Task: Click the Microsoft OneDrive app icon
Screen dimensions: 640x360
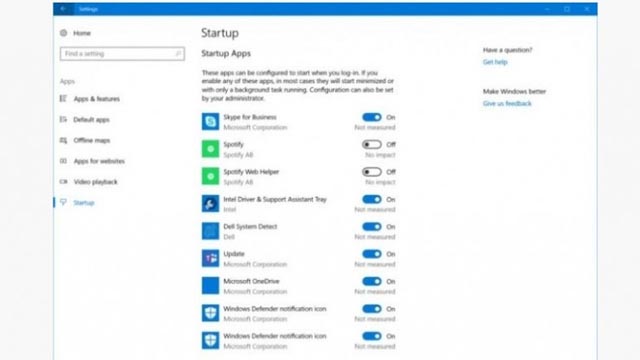Action: click(x=210, y=286)
